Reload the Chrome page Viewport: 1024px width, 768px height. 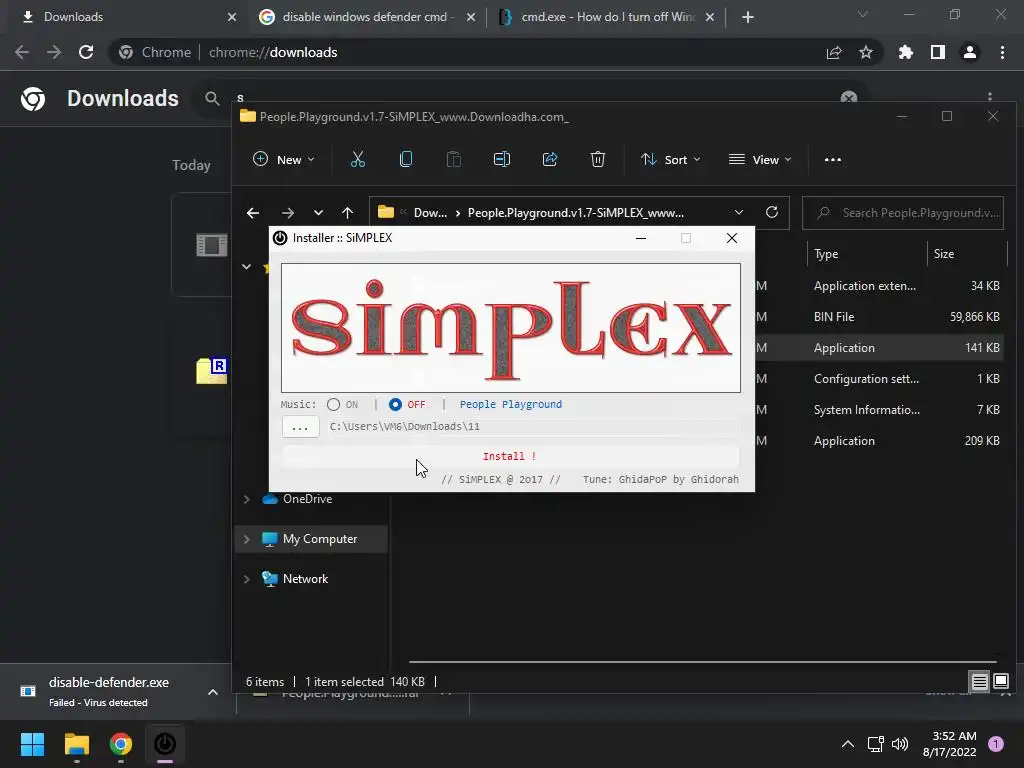click(x=86, y=52)
